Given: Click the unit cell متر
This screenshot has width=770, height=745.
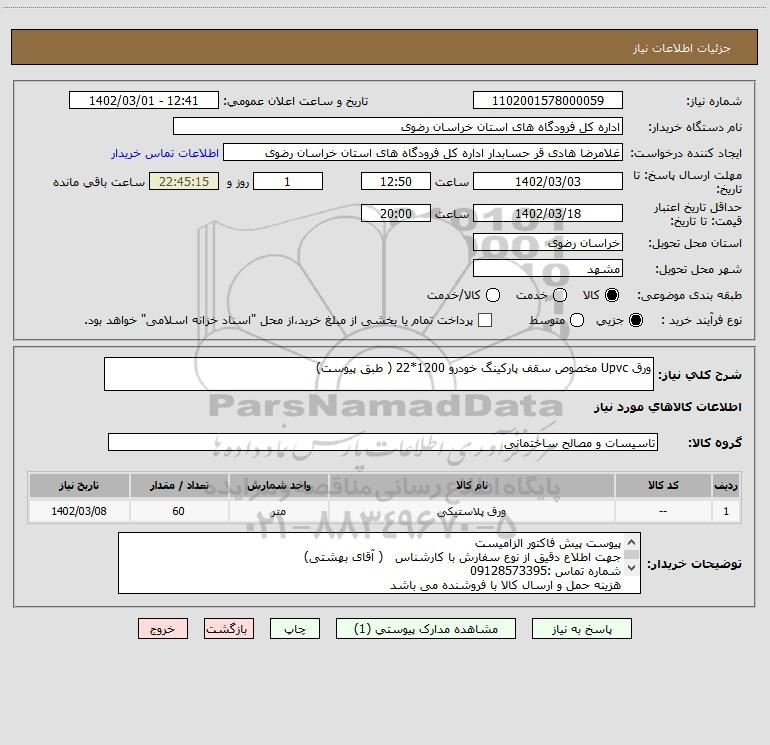Looking at the screenshot, I should (278, 511).
